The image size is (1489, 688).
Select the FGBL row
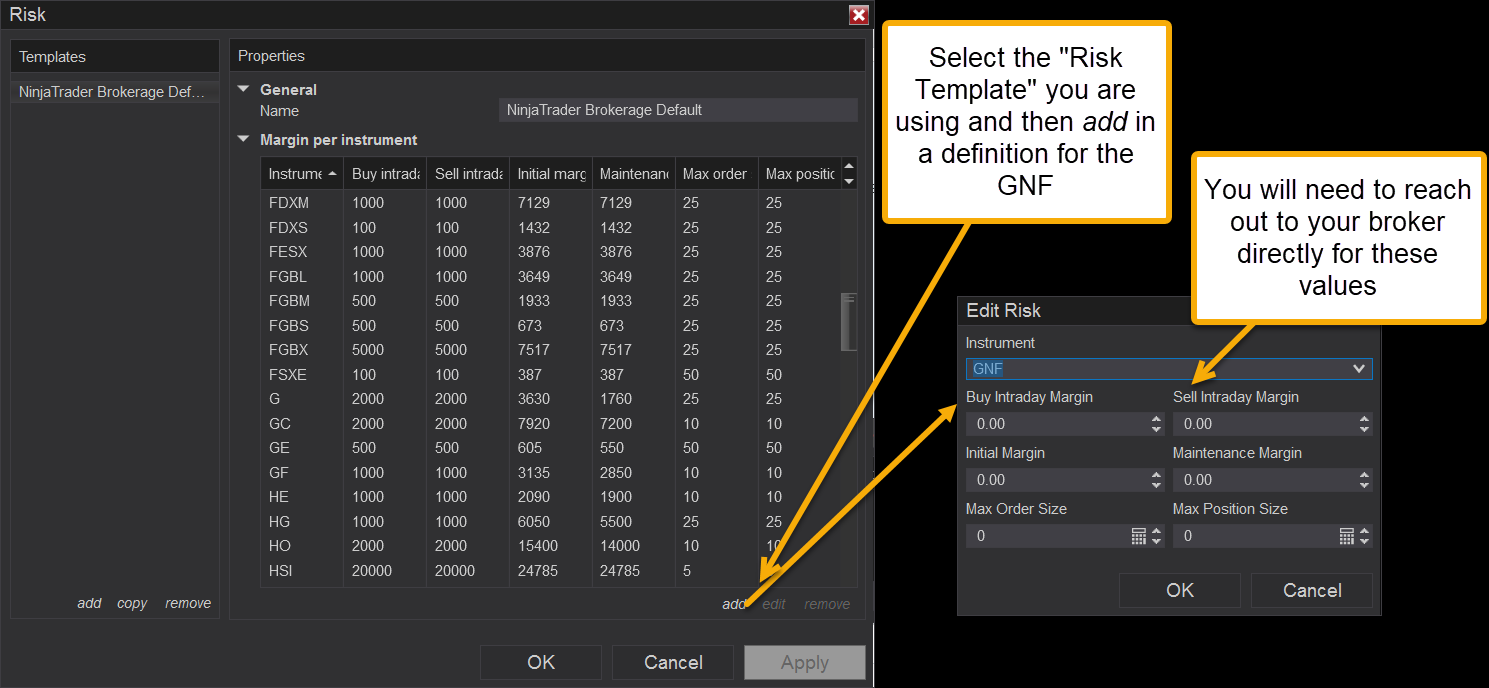coord(551,277)
